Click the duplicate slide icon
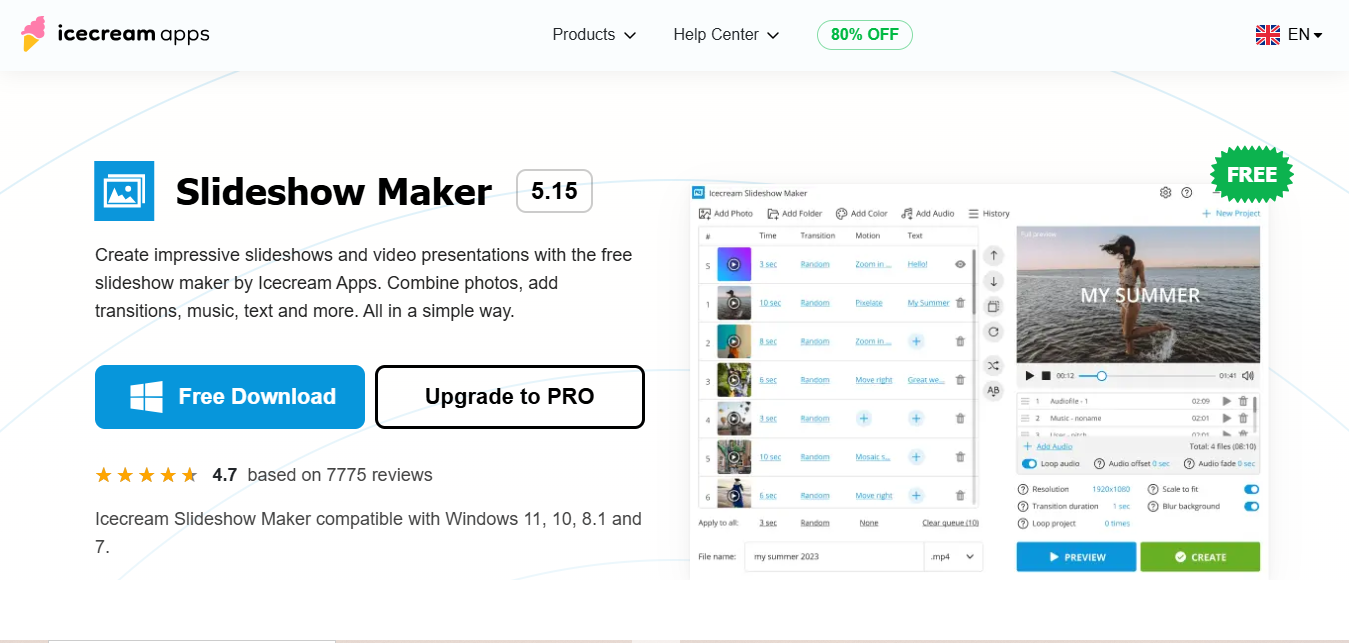 [993, 306]
